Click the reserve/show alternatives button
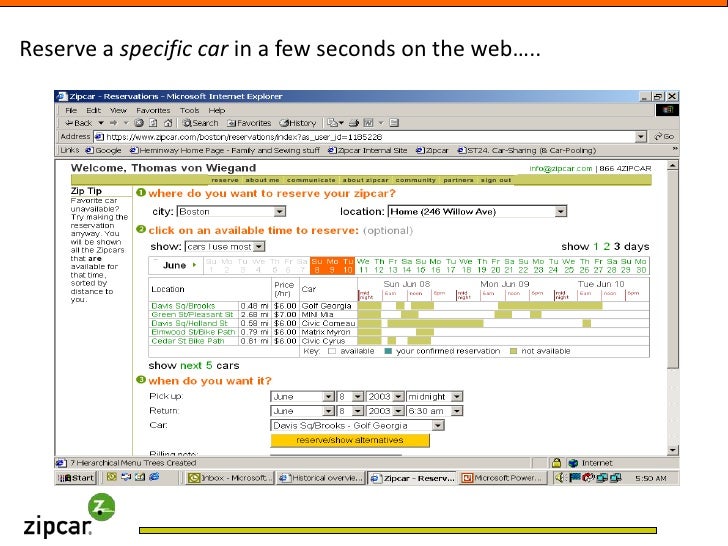The image size is (728, 546). 350,440
